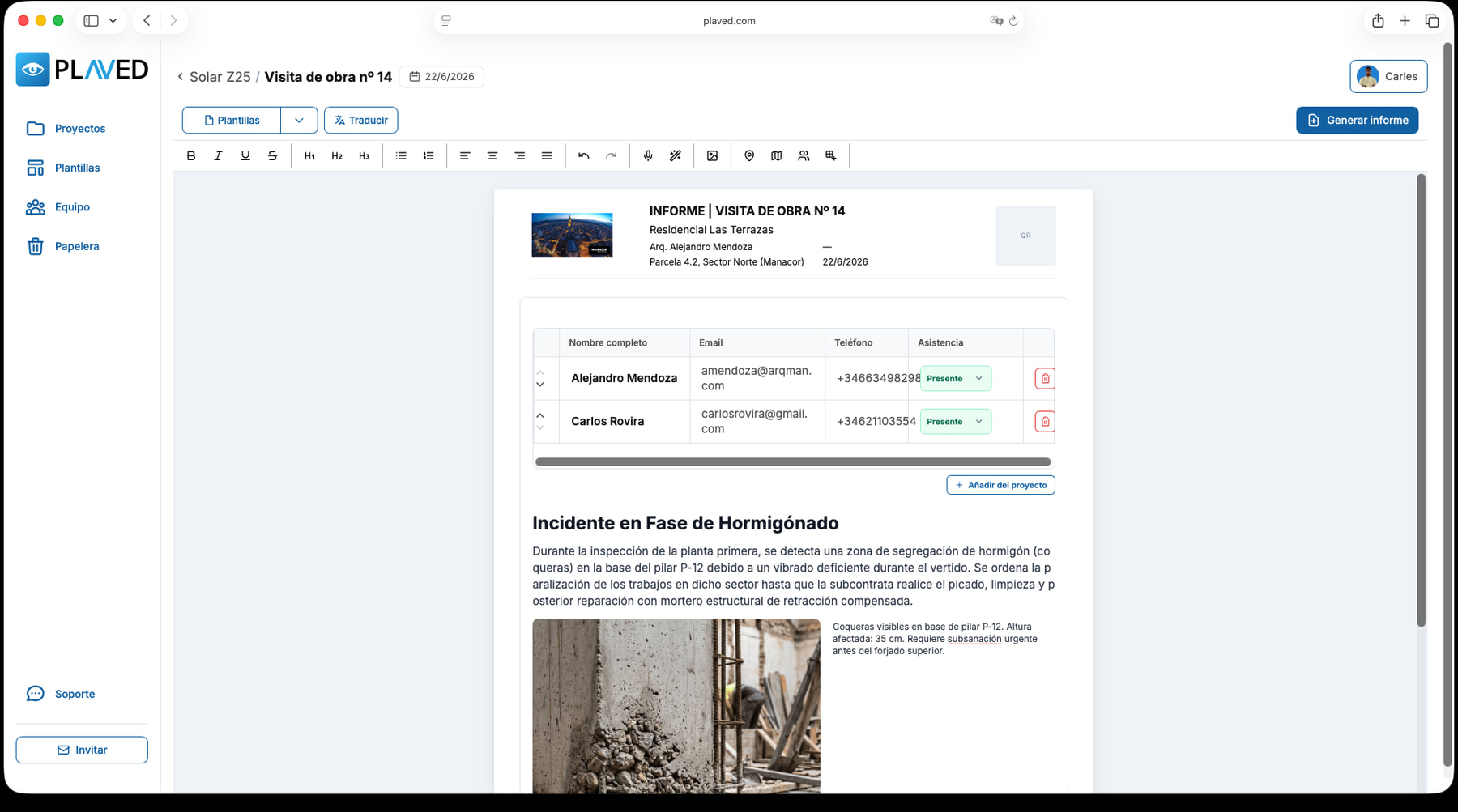Select the concrete pillar photo
Screen dimensions: 1458x812
click(x=676, y=706)
